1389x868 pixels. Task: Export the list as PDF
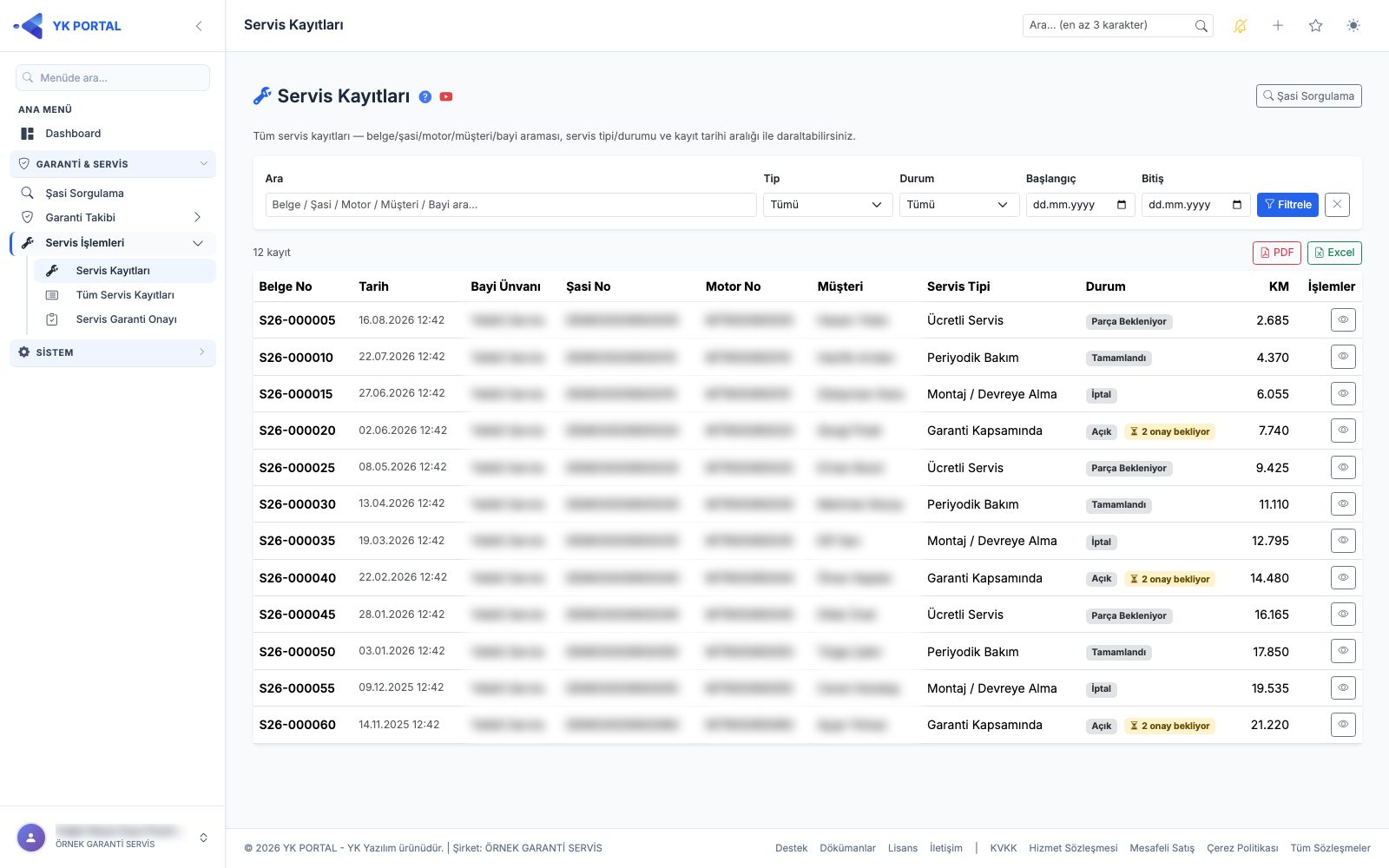pos(1277,253)
